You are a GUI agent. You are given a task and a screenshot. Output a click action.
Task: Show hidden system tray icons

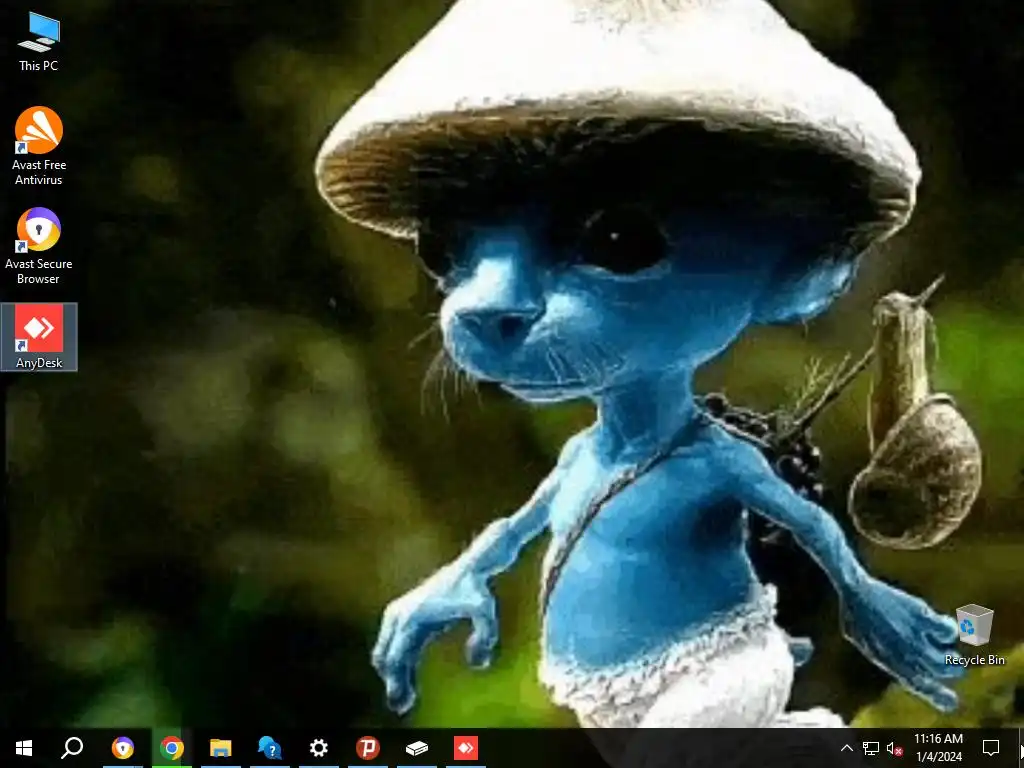[x=846, y=748]
